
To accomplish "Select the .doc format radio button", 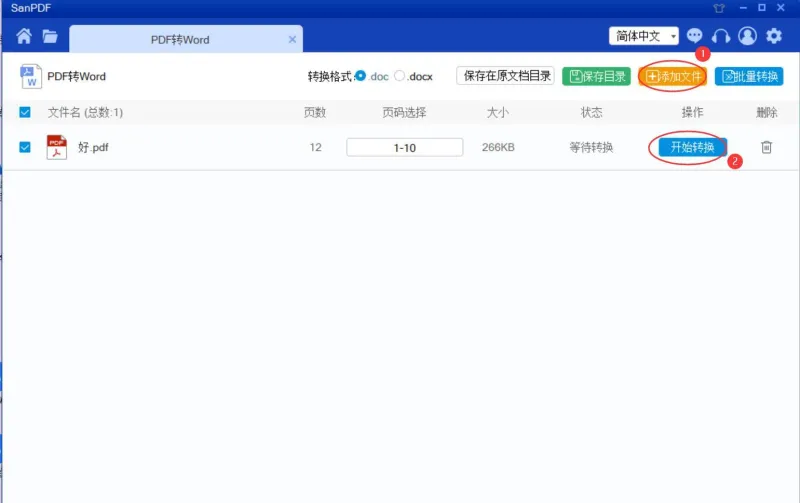I will [360, 76].
